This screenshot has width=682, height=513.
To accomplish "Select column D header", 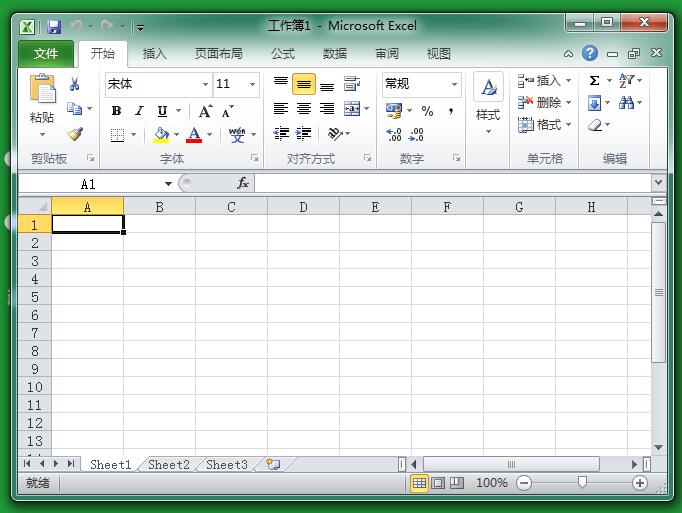I will click(x=303, y=207).
